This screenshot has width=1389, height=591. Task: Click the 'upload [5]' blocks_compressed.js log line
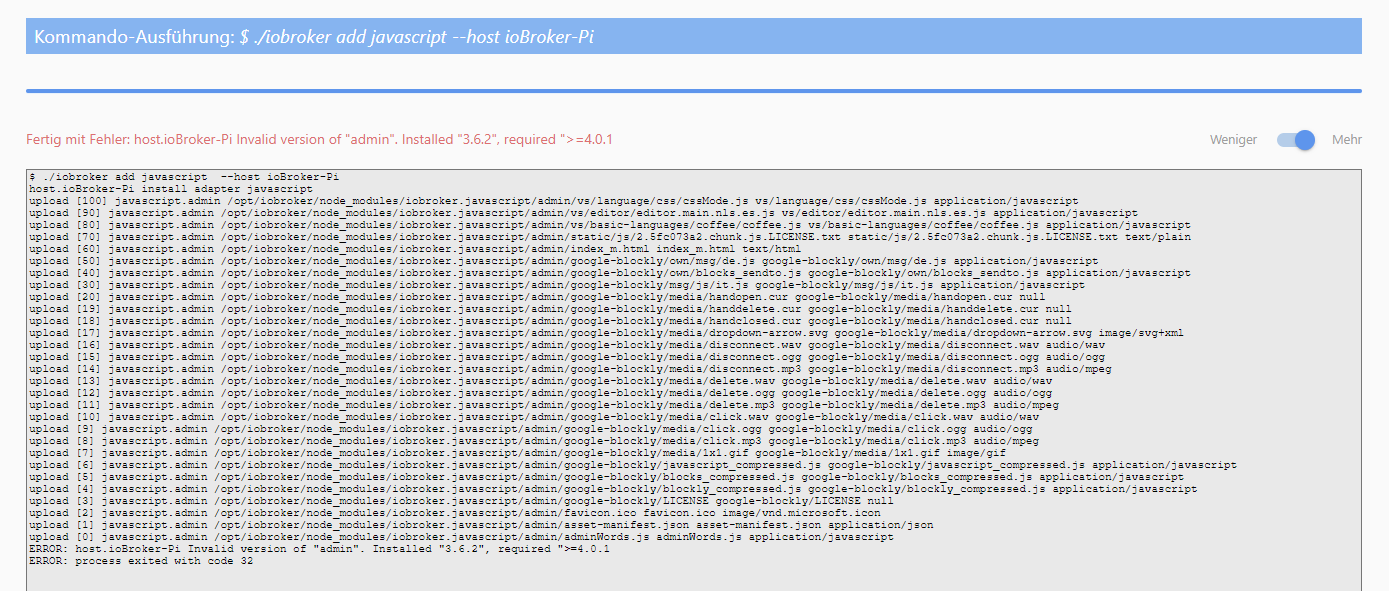pos(606,476)
